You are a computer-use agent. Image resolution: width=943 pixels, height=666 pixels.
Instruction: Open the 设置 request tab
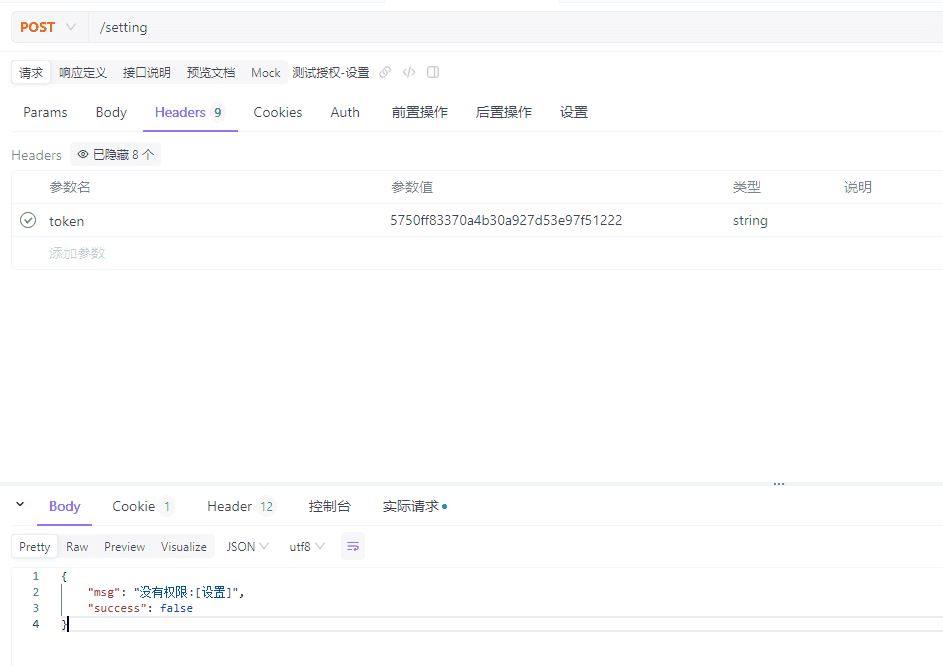pos(574,113)
